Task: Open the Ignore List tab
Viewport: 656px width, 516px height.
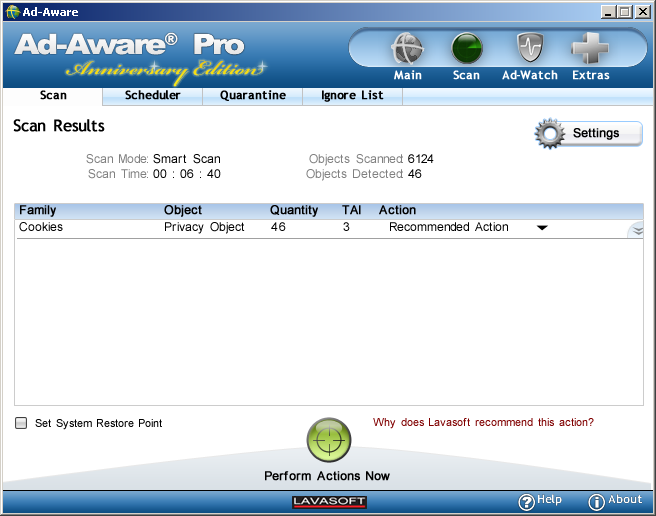Action: (352, 96)
